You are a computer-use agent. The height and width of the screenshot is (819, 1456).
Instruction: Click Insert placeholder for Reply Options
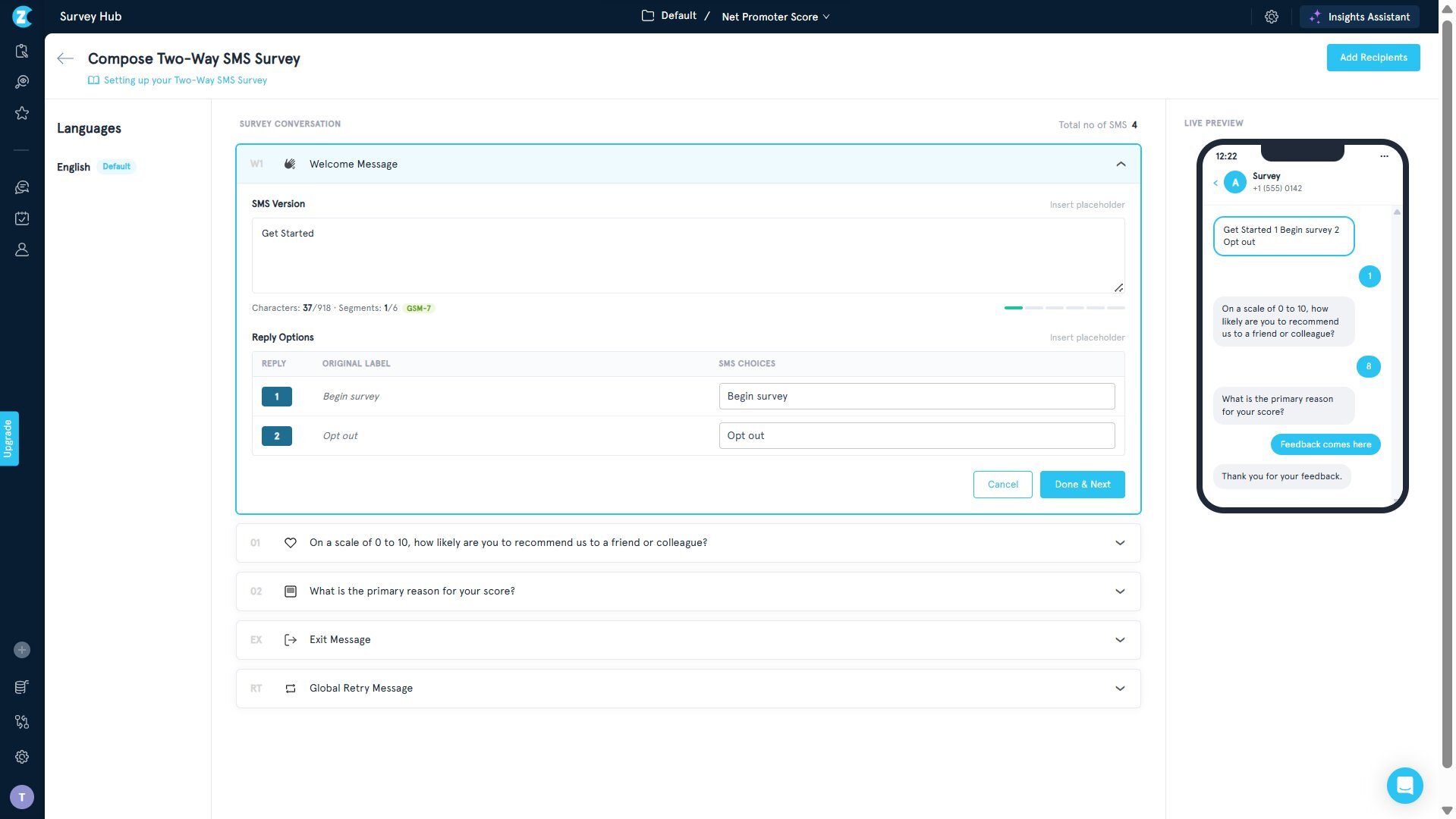click(1086, 337)
